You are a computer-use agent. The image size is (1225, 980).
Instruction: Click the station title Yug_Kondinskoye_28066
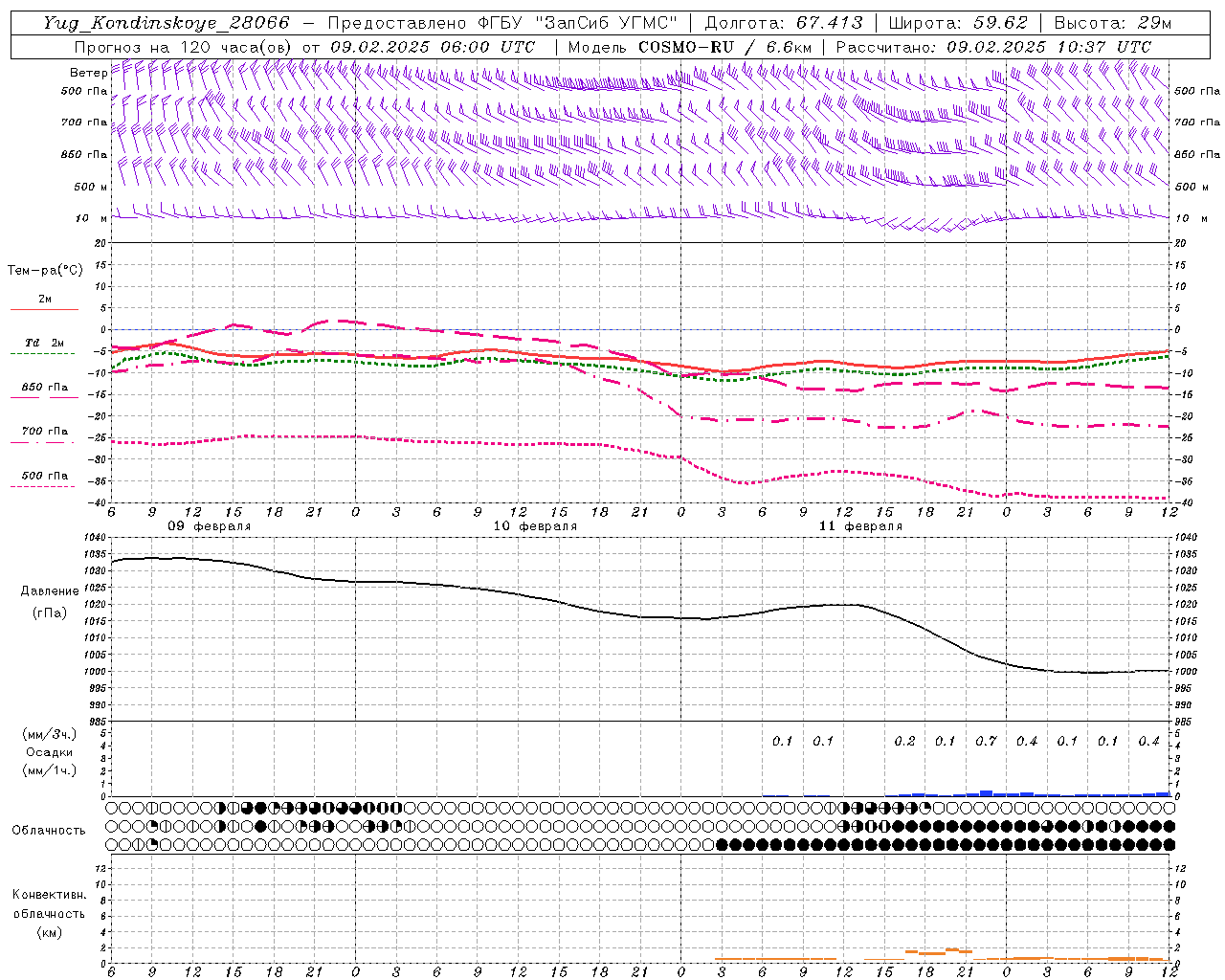click(167, 24)
